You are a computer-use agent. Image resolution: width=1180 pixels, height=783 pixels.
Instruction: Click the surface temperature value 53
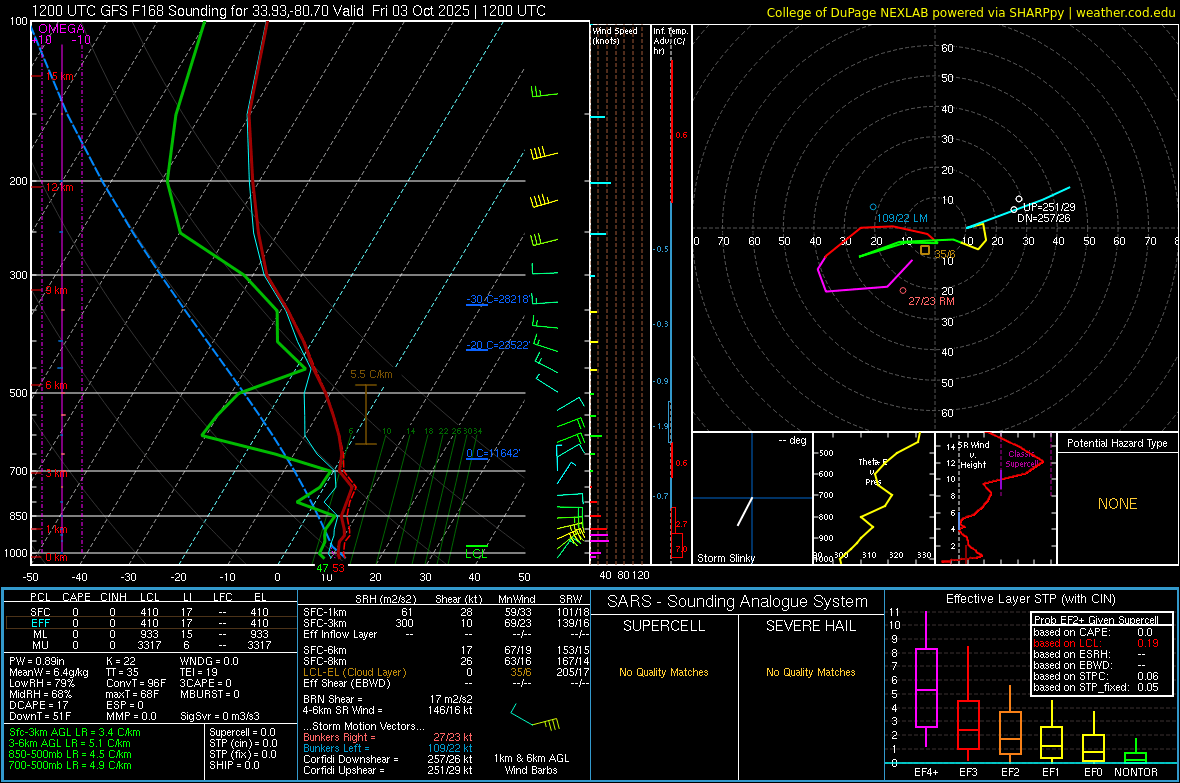click(339, 568)
